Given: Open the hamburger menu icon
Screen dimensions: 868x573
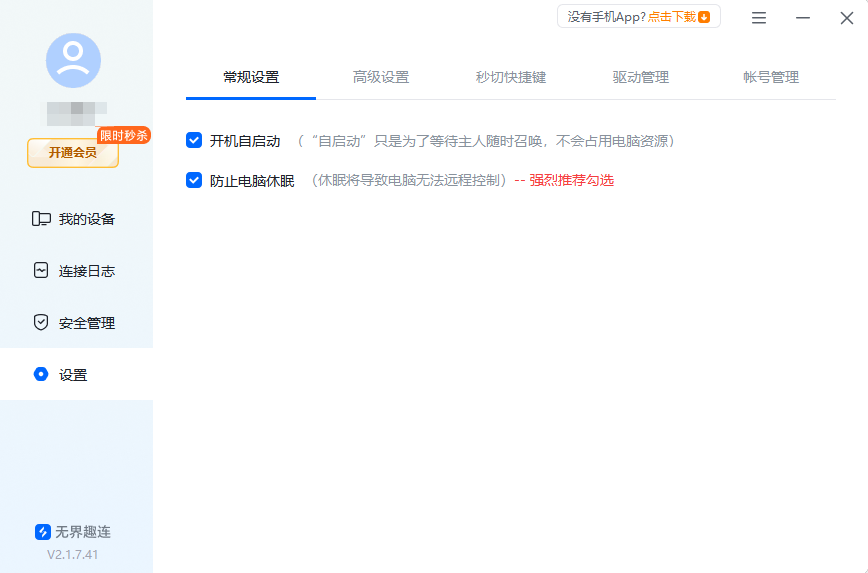Looking at the screenshot, I should [x=759, y=18].
